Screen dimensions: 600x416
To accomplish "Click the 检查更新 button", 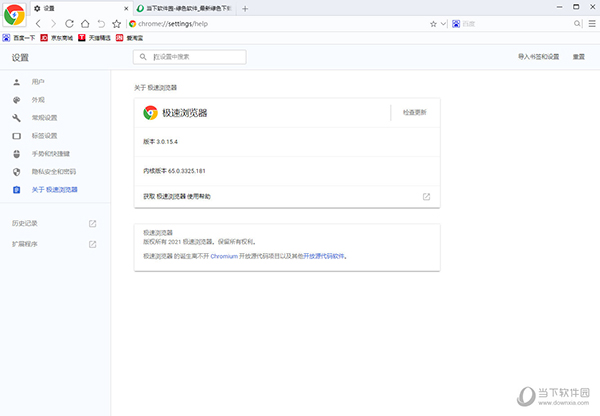I will (414, 113).
